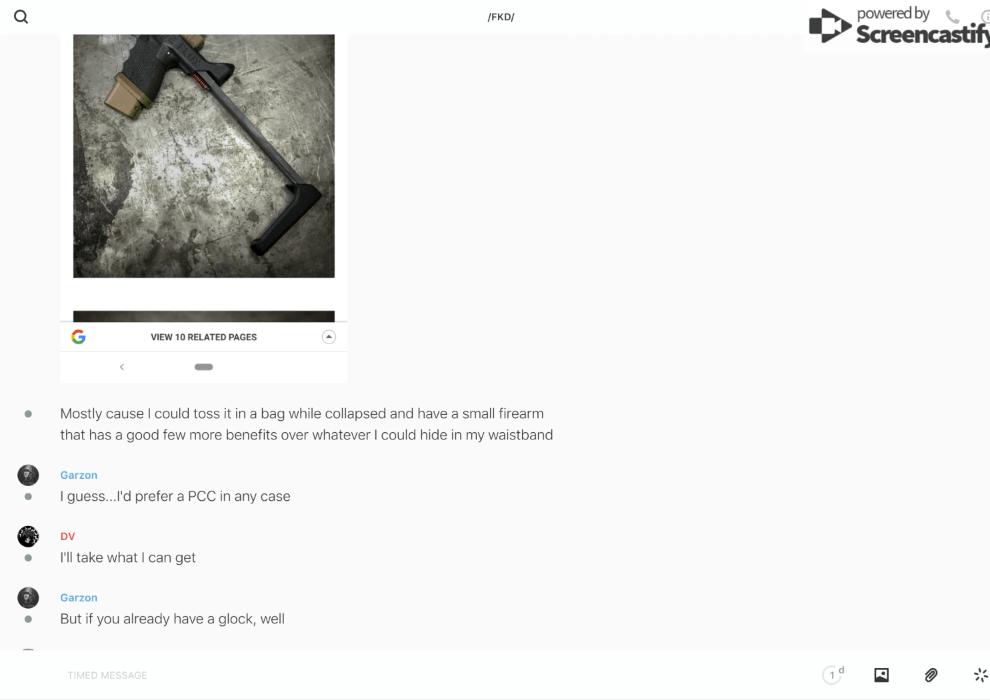Click Garzon's name above glock message
Viewport: 990px width, 700px height.
[x=79, y=598]
